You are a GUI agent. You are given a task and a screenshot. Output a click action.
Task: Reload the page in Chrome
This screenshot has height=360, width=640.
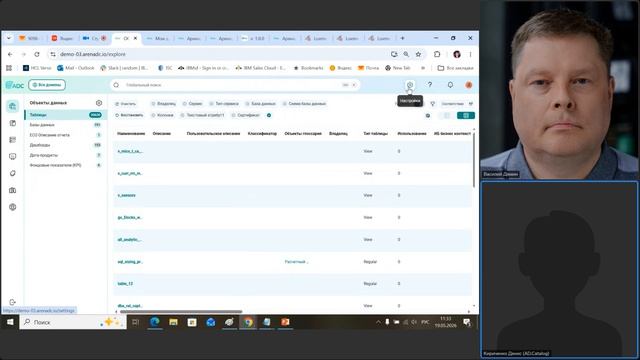37,54
